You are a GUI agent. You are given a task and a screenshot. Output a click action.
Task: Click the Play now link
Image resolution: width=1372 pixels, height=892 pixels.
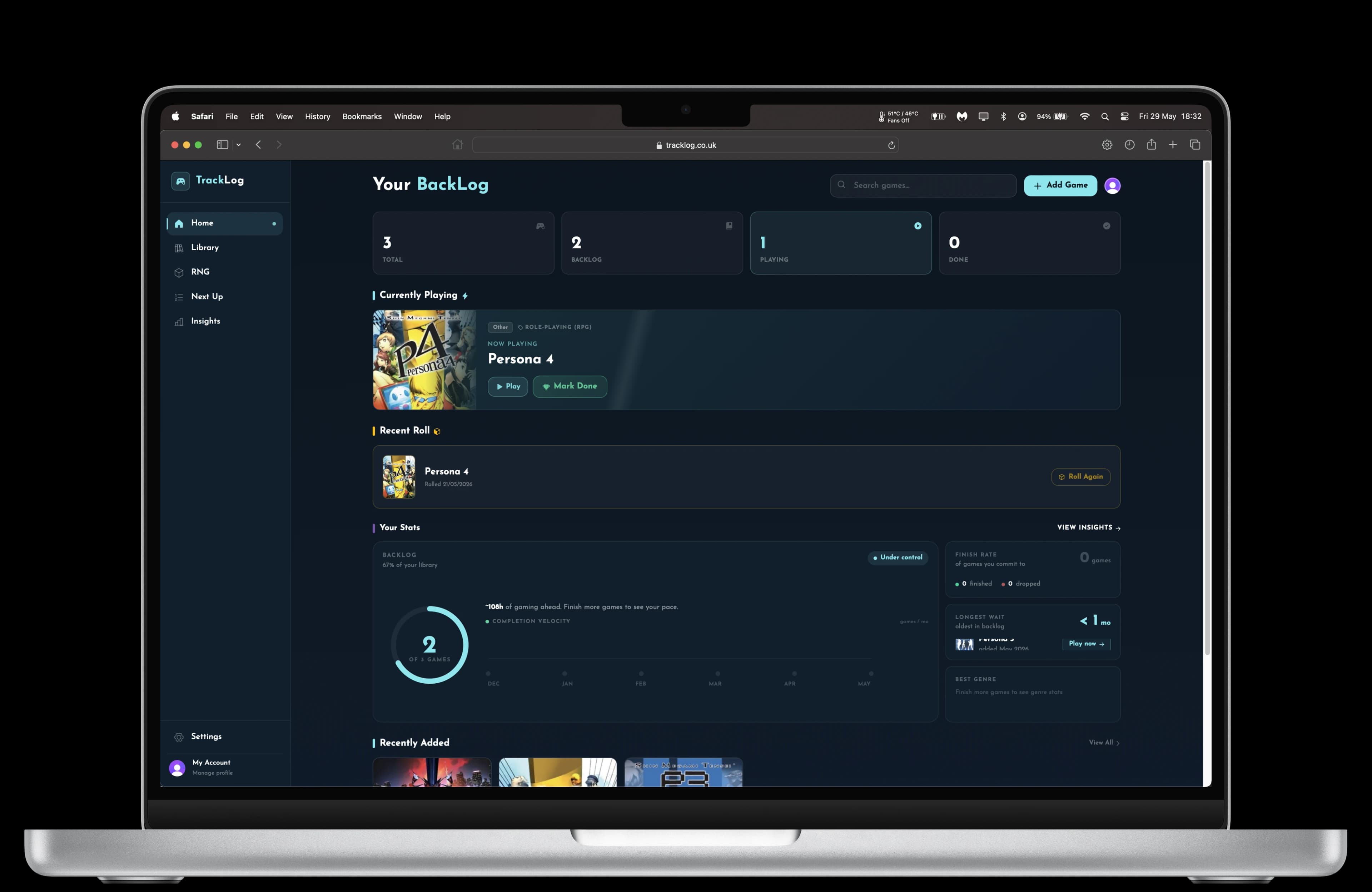(x=1086, y=644)
